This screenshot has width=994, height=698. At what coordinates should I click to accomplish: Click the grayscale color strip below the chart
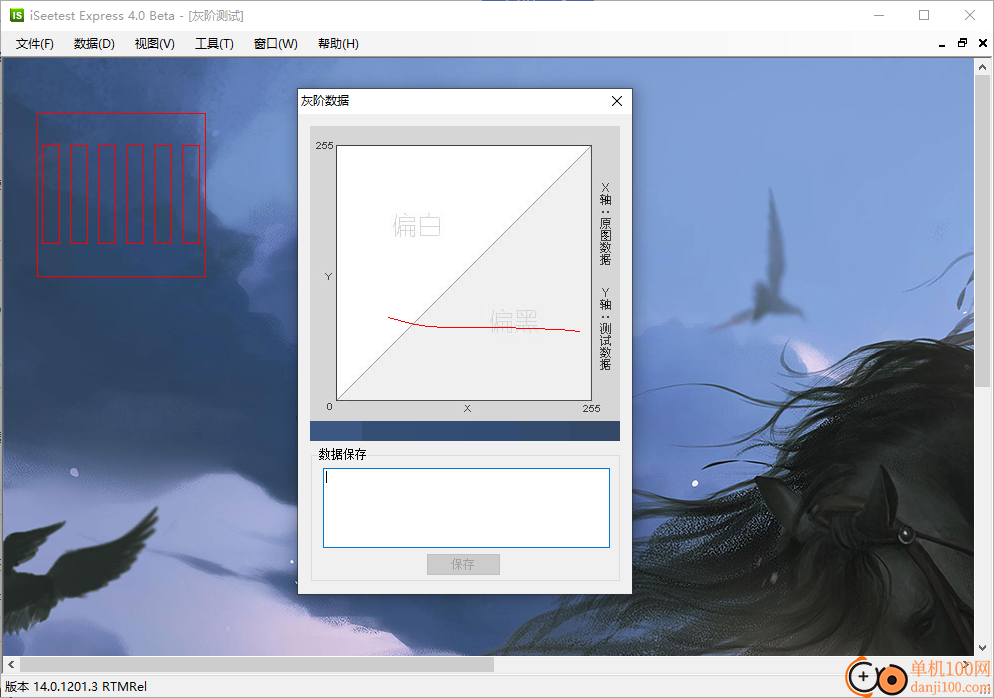(x=465, y=431)
